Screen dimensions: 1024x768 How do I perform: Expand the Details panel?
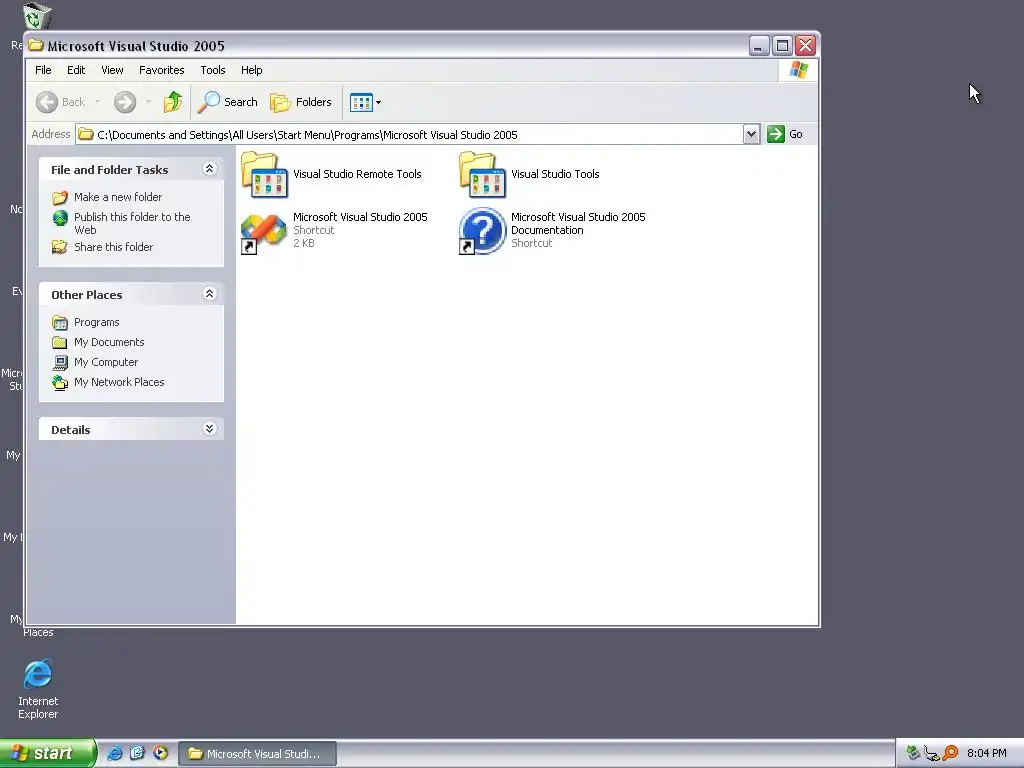pos(209,428)
